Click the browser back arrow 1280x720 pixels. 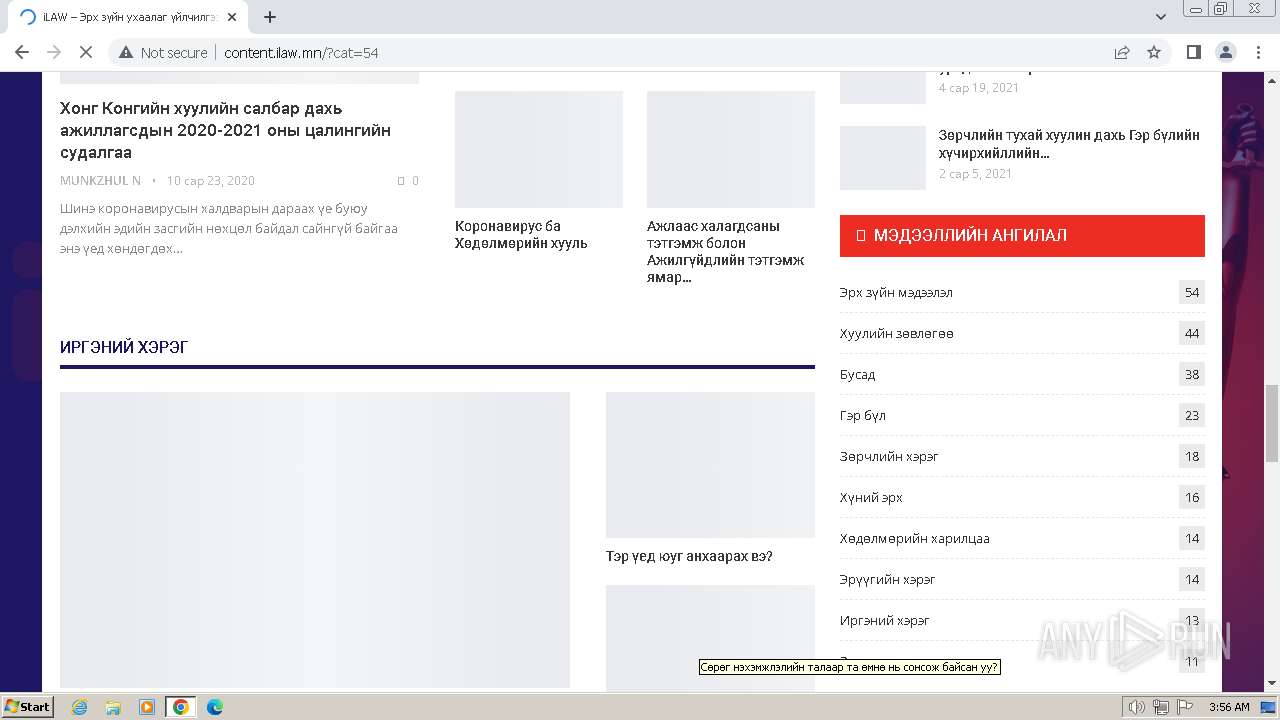click(x=22, y=52)
